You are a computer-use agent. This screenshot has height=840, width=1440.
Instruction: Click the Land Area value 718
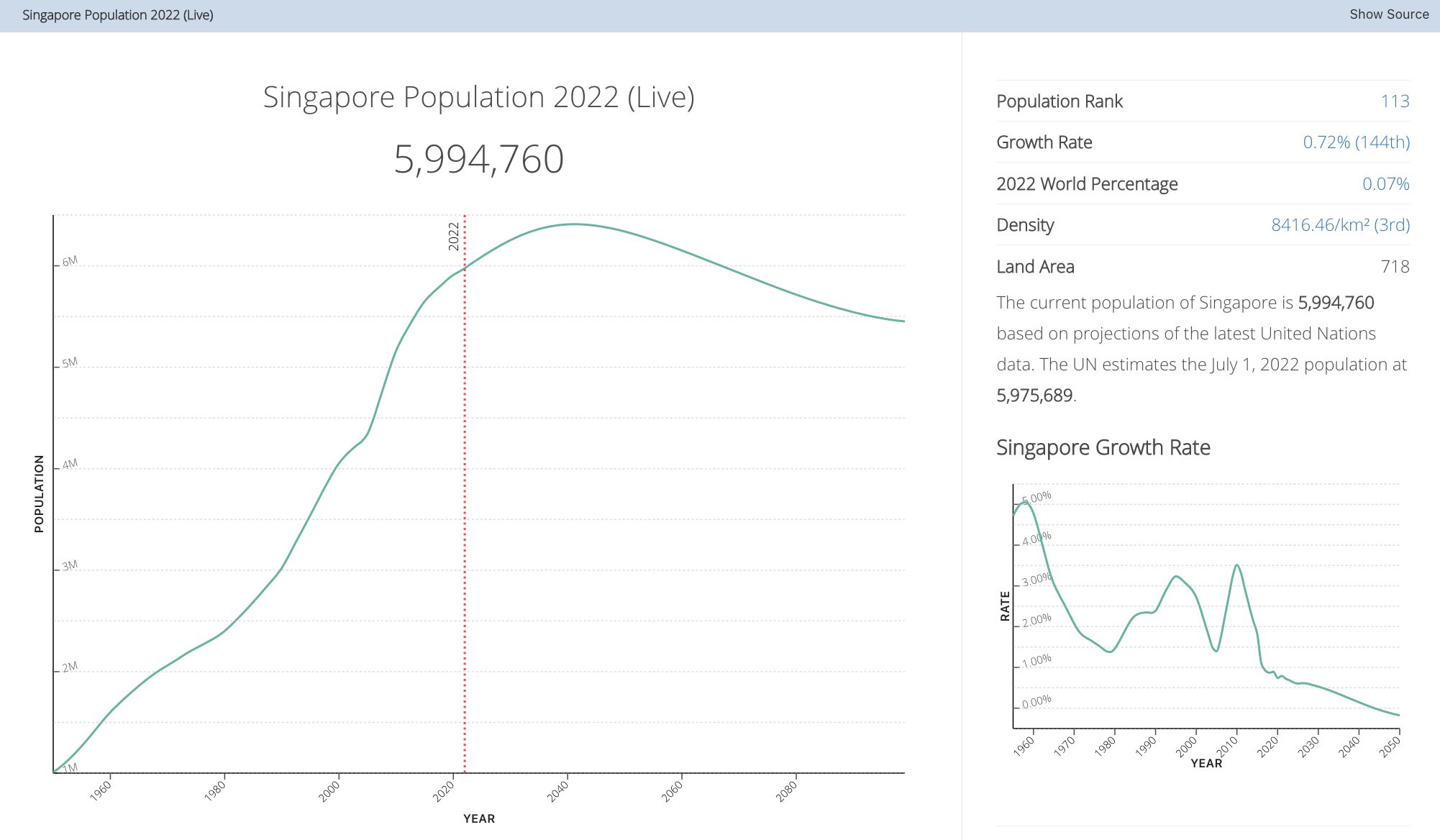click(1394, 267)
